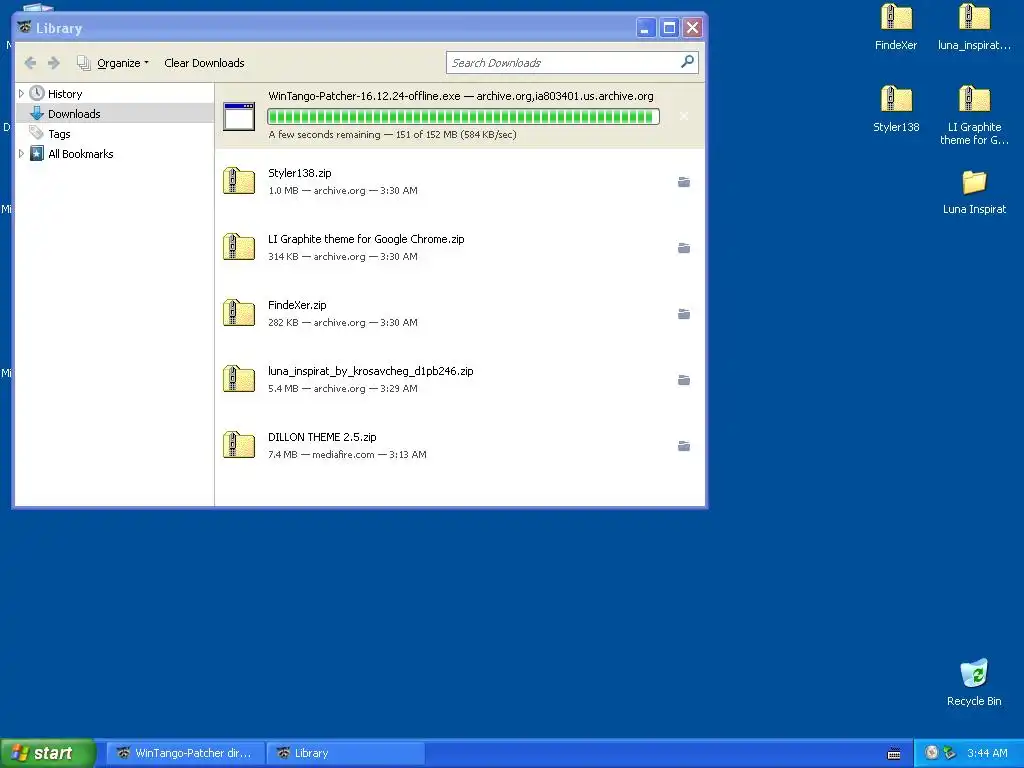This screenshot has height=768, width=1024.
Task: Close the Library window
Action: click(692, 28)
